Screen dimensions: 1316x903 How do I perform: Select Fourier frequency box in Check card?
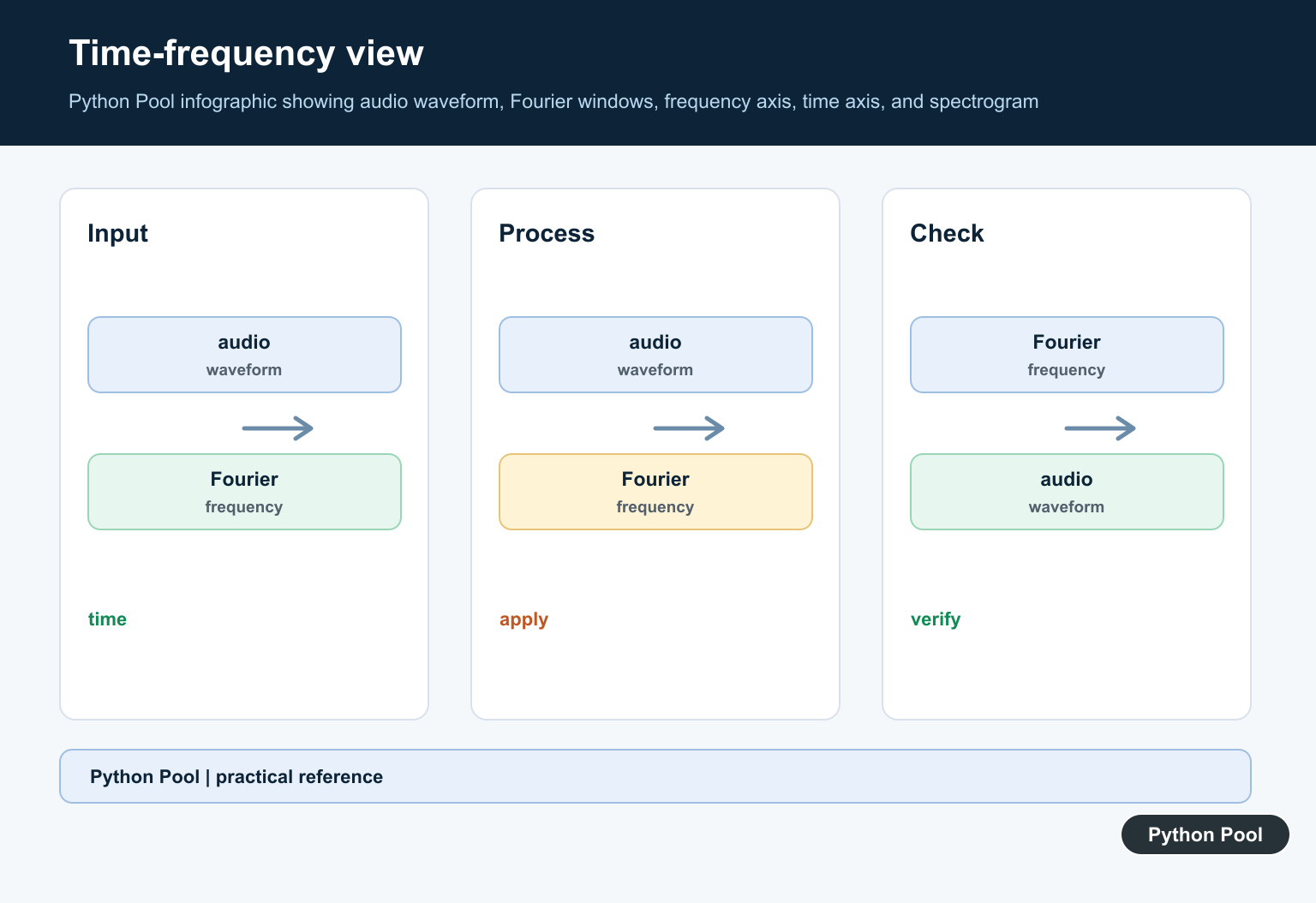coord(1067,355)
